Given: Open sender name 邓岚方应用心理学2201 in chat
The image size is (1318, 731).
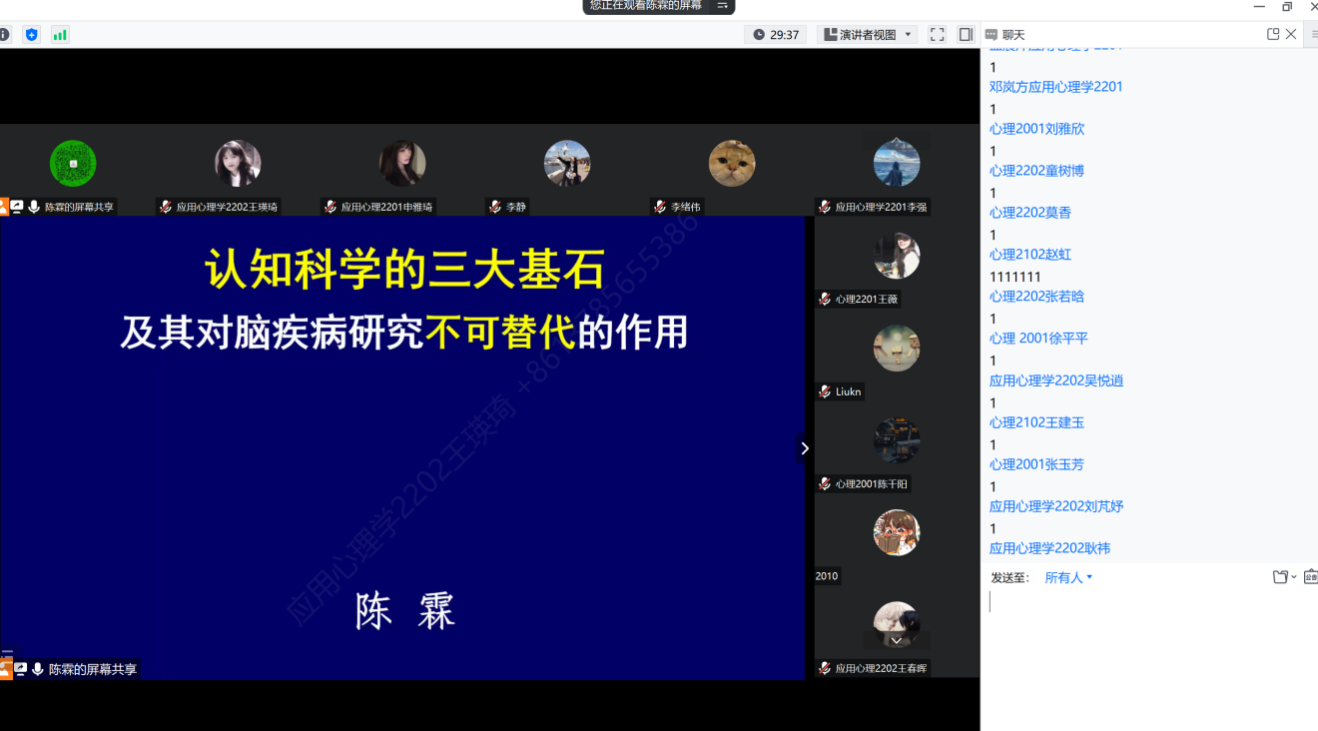Looking at the screenshot, I should (x=1056, y=87).
